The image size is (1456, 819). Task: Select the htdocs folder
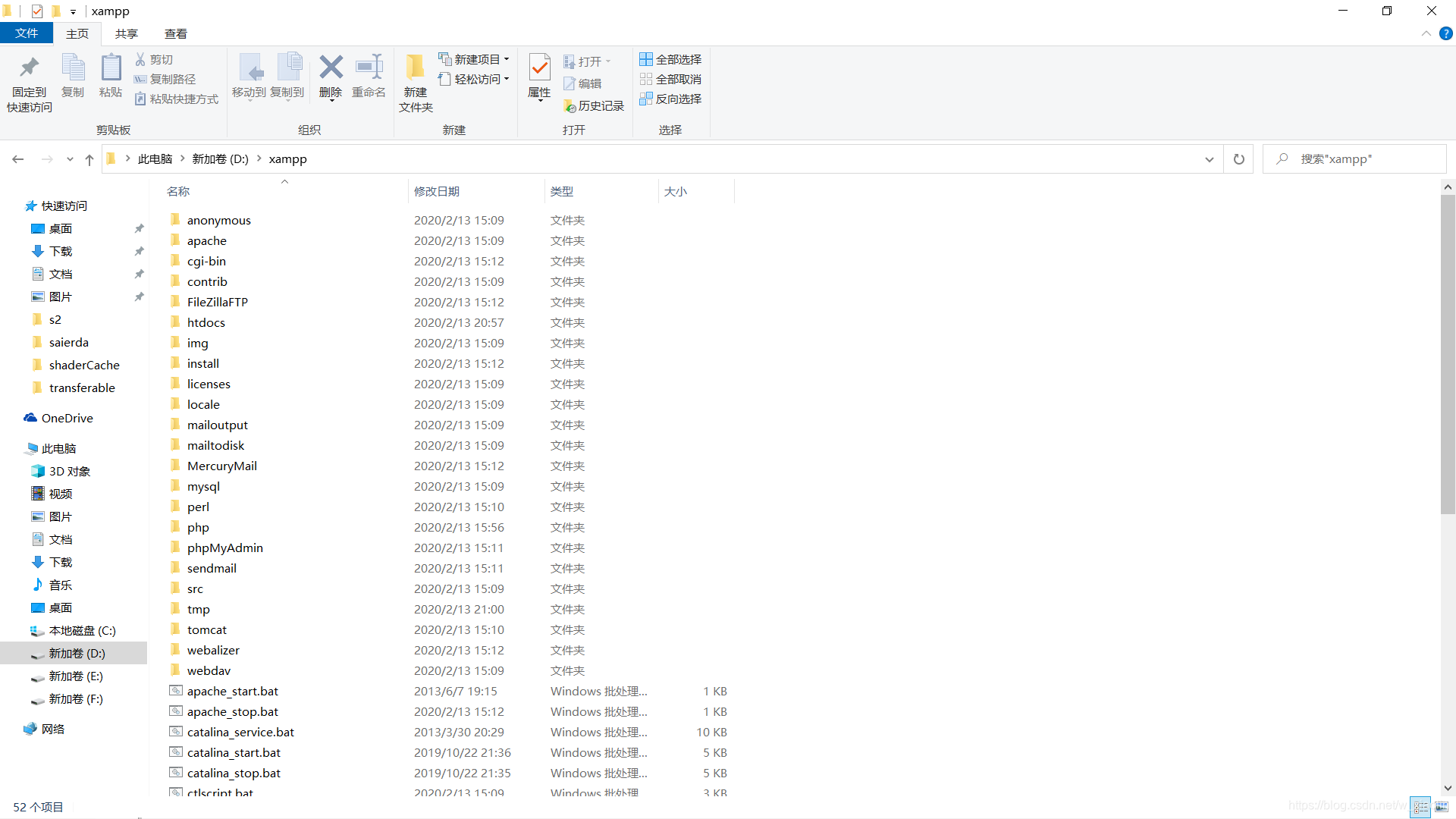coord(206,322)
